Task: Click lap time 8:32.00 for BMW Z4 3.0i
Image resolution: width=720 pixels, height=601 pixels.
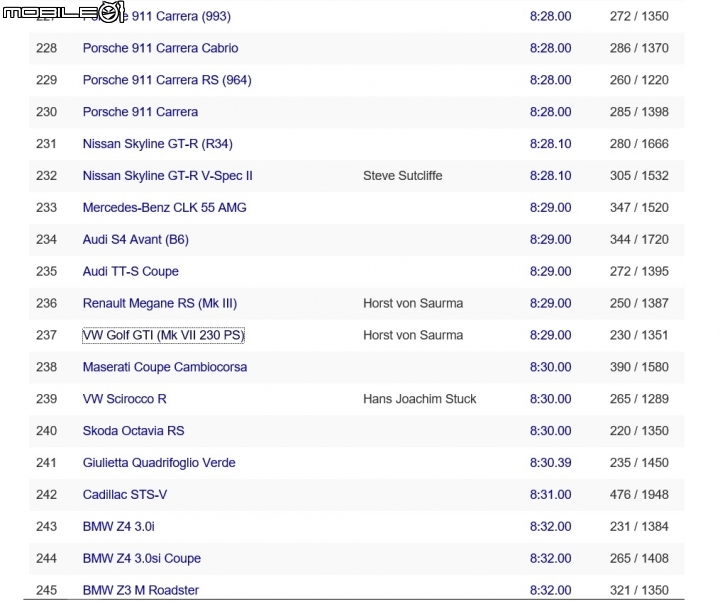Action: click(x=551, y=527)
